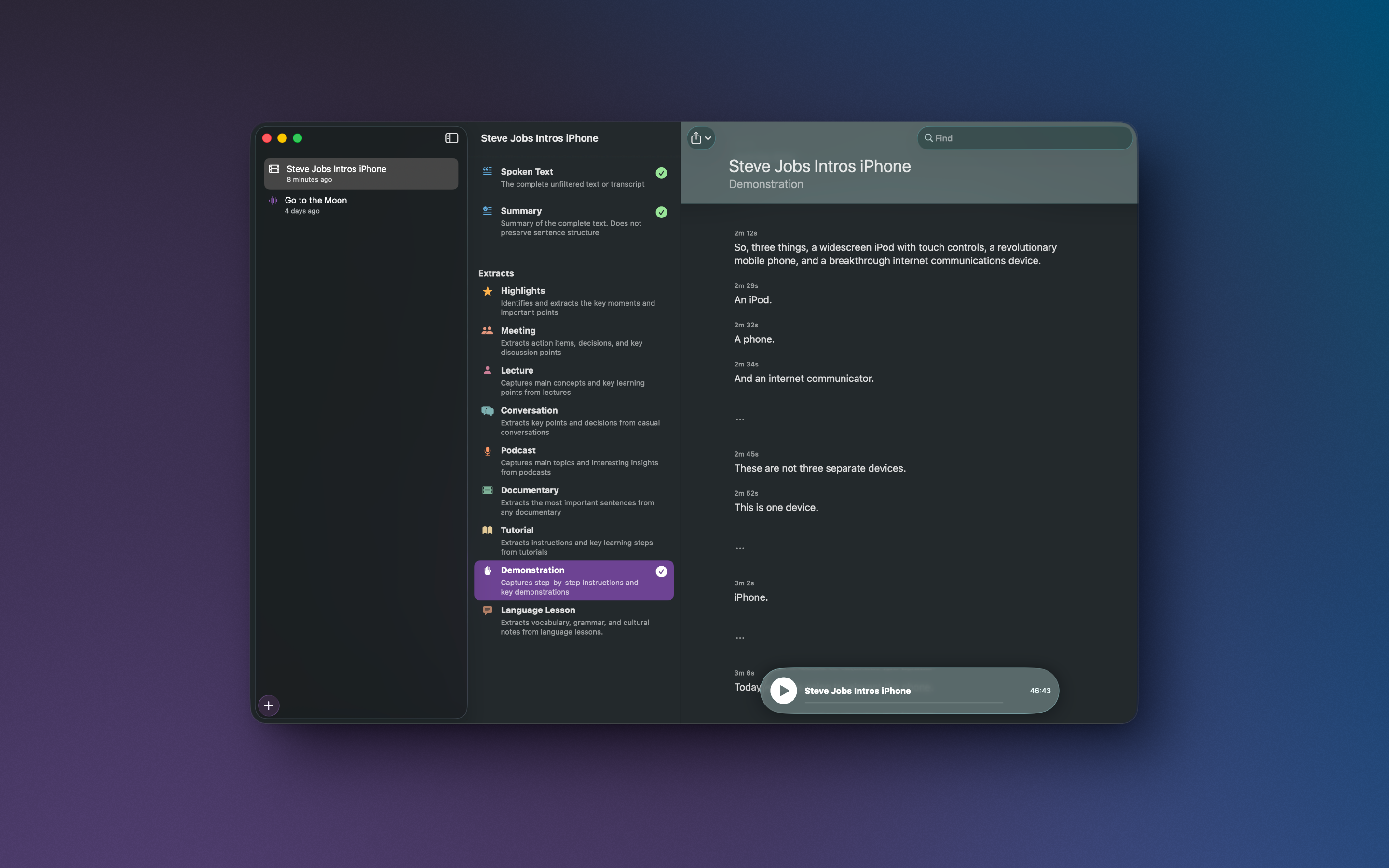The width and height of the screenshot is (1389, 868).
Task: Play the Steve Jobs Intros iPhone audio
Action: tap(783, 691)
